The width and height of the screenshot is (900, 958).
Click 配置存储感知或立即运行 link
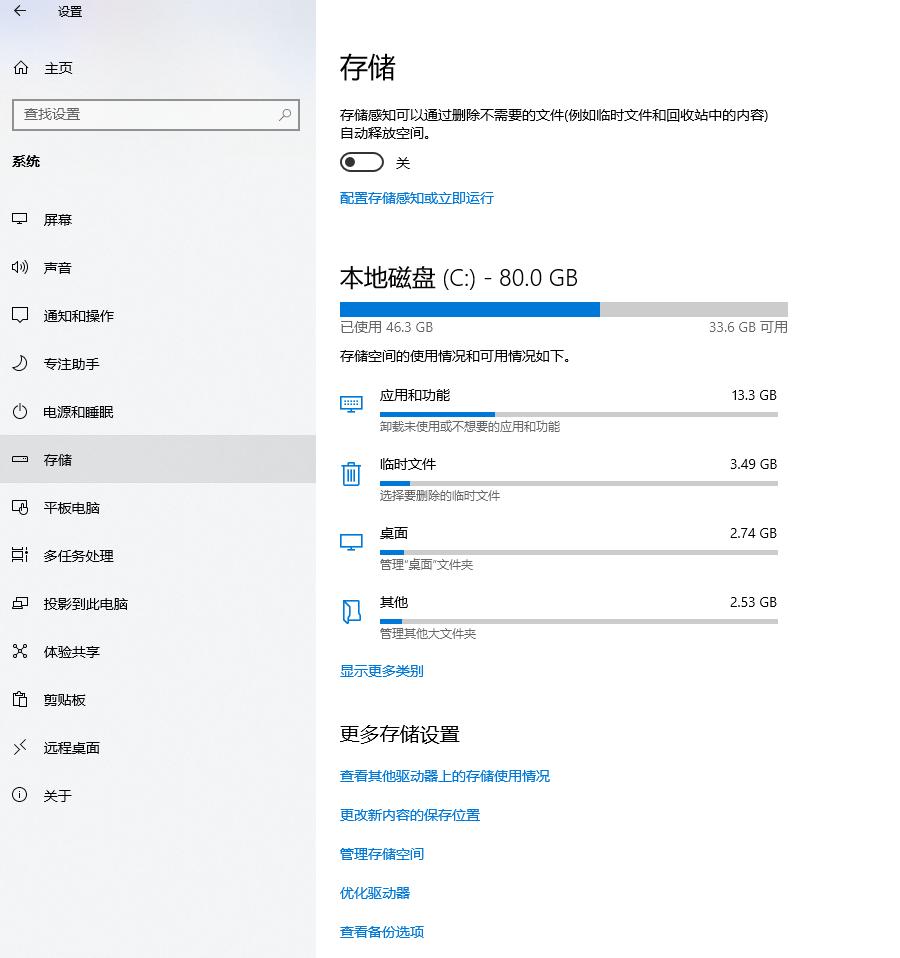click(416, 199)
